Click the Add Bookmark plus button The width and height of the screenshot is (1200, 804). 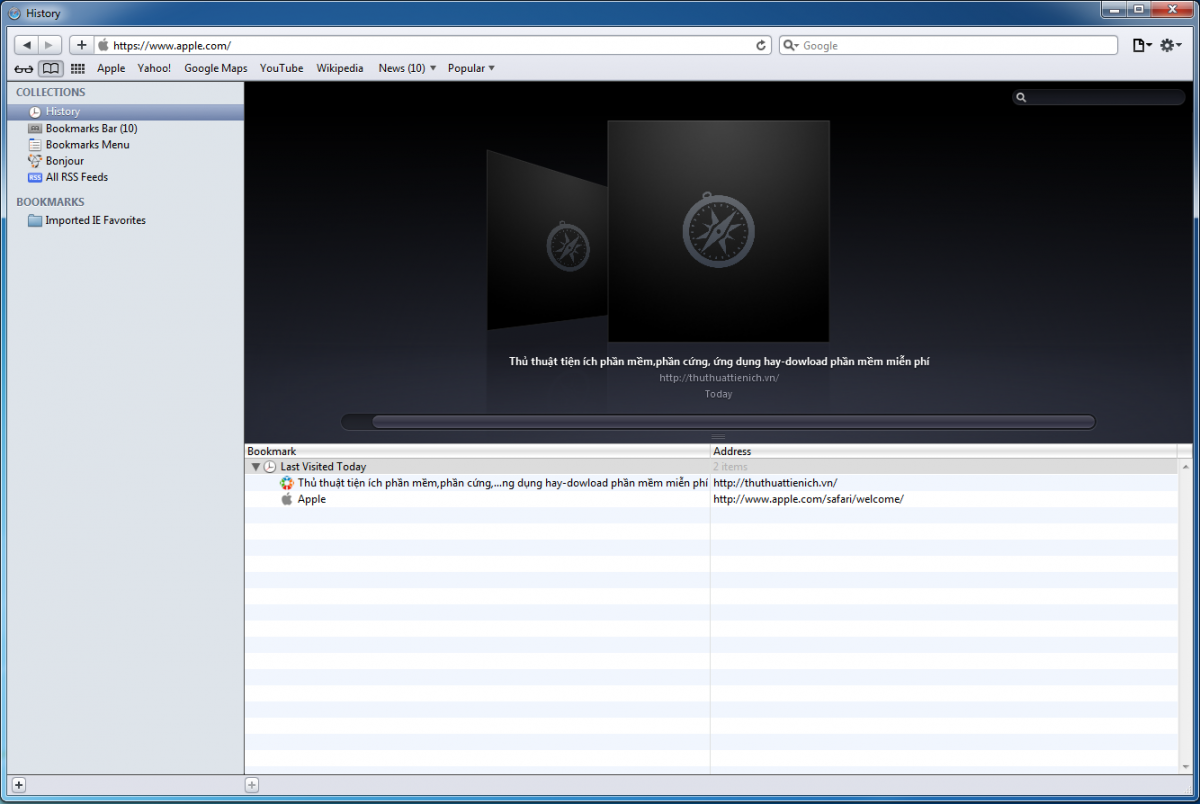pos(82,45)
